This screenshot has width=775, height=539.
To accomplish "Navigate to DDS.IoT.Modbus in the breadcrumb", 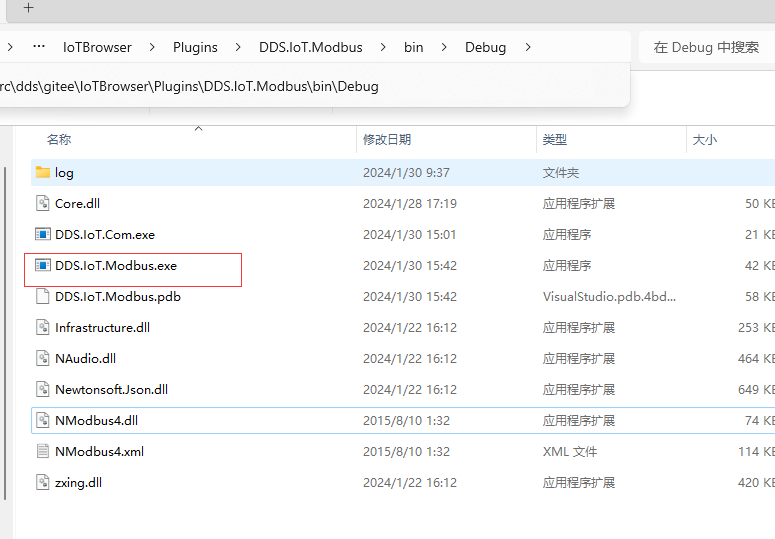I will coord(310,47).
